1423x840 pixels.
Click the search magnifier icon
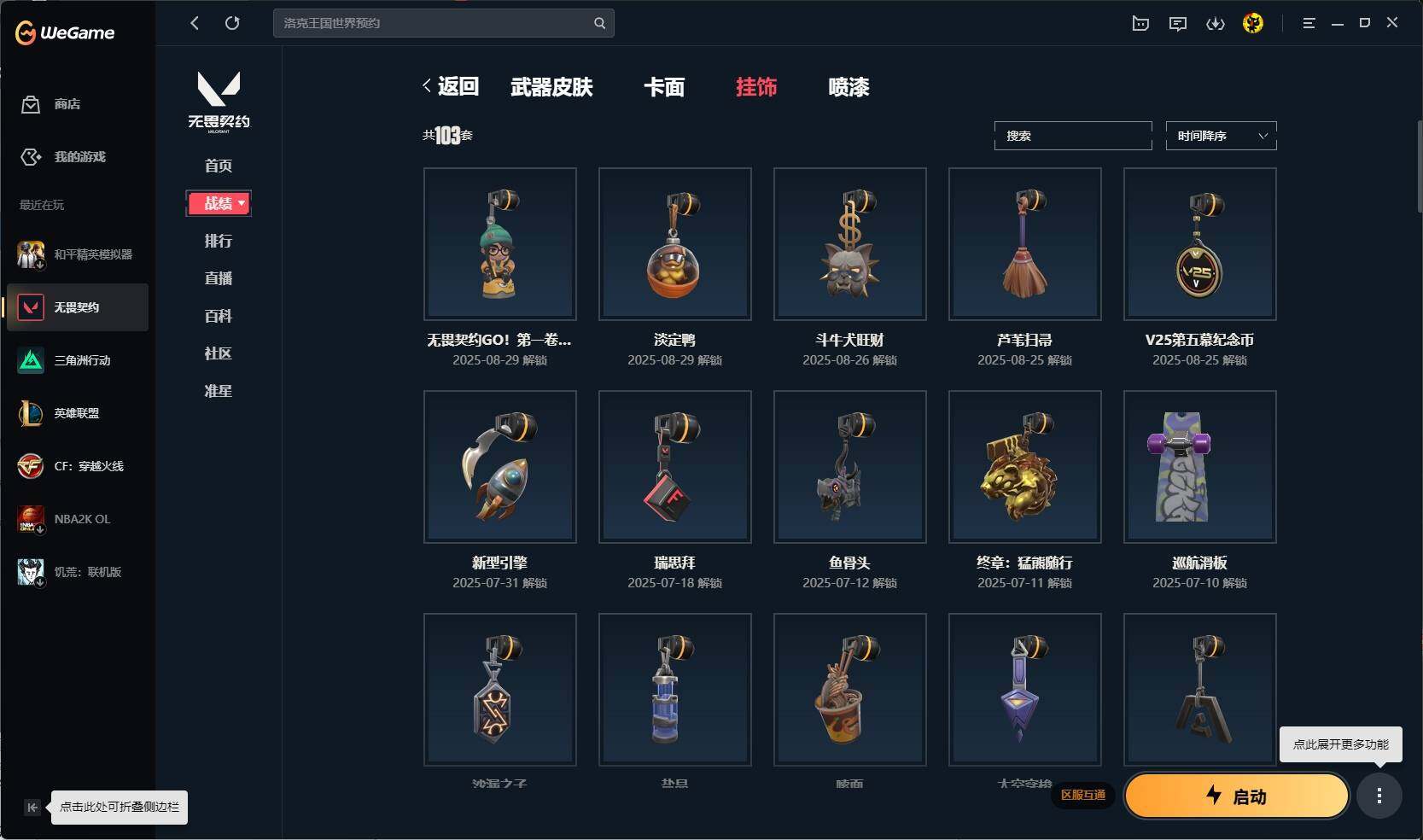599,23
